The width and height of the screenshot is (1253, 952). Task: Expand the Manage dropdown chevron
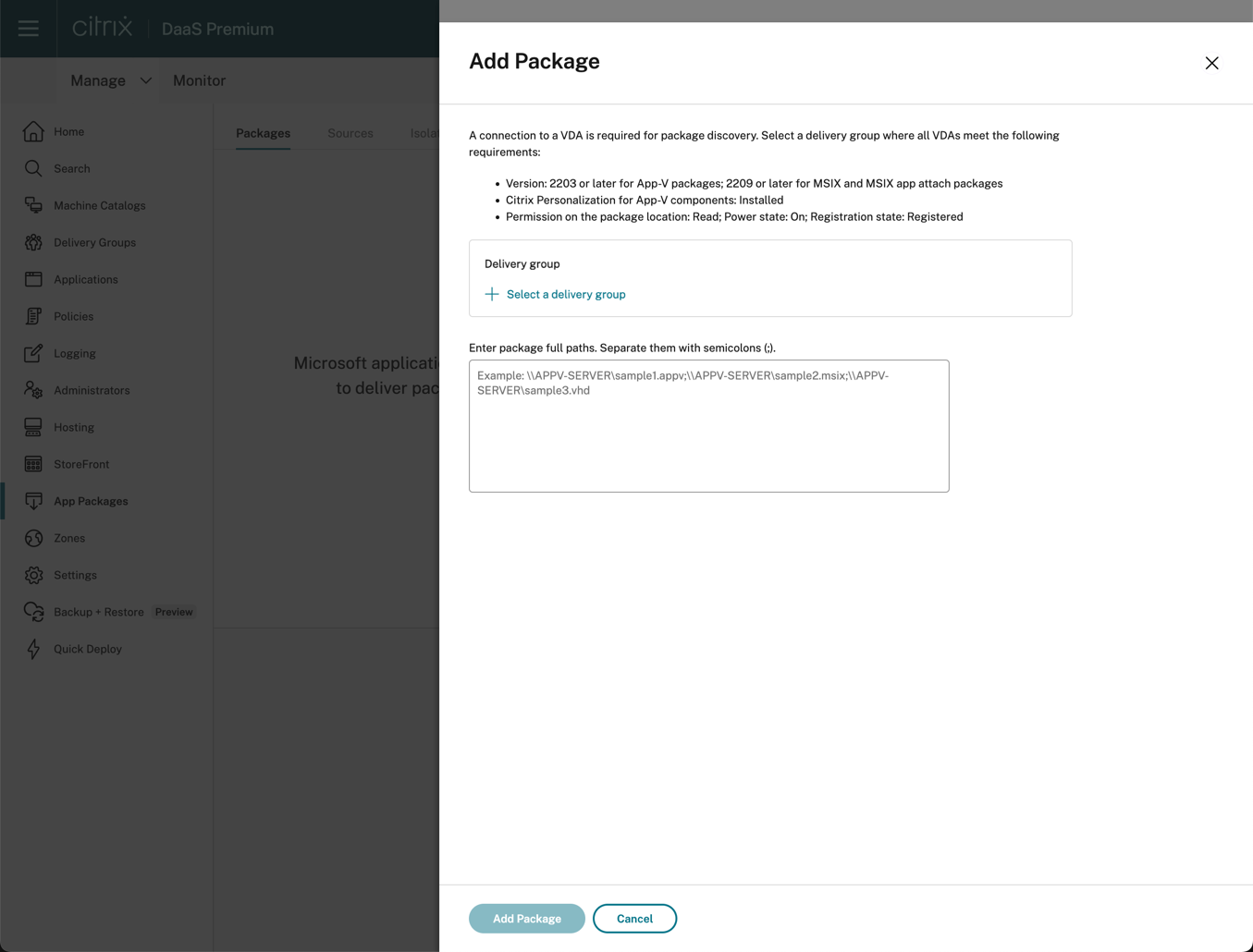[145, 81]
